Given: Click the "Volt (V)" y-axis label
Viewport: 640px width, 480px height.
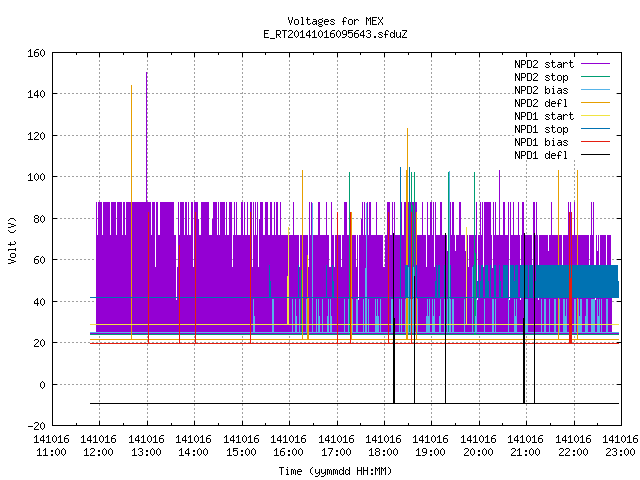Looking at the screenshot, I should coord(12,240).
